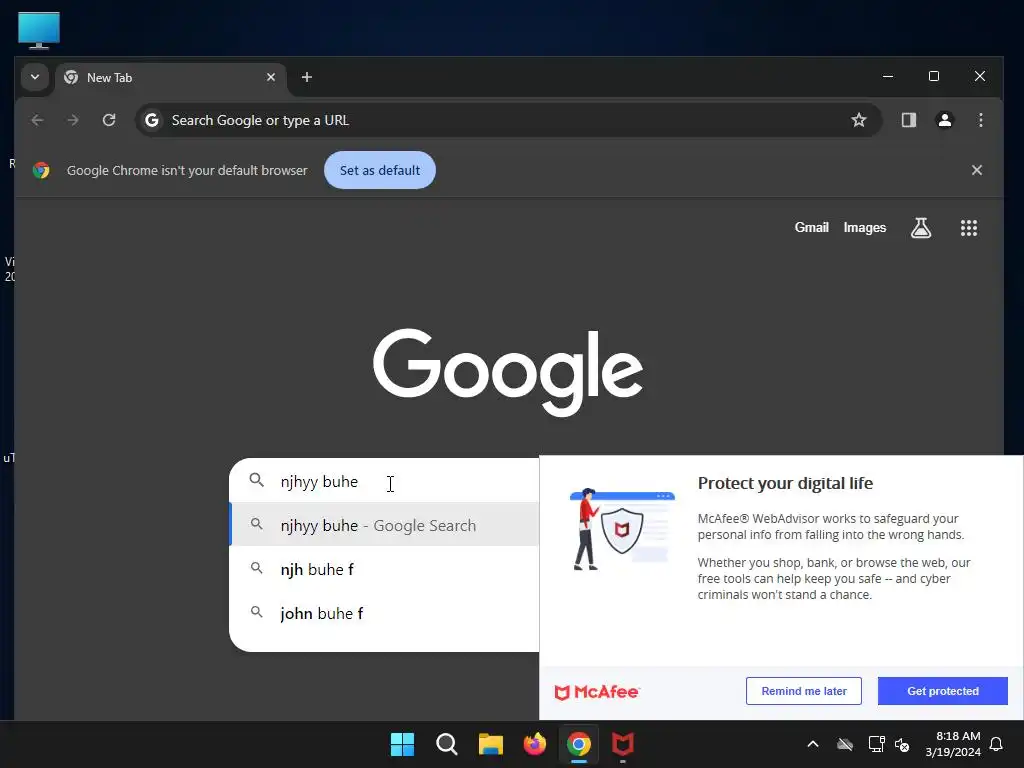
Task: Open the Google apps grid
Action: pyautogui.click(x=968, y=228)
